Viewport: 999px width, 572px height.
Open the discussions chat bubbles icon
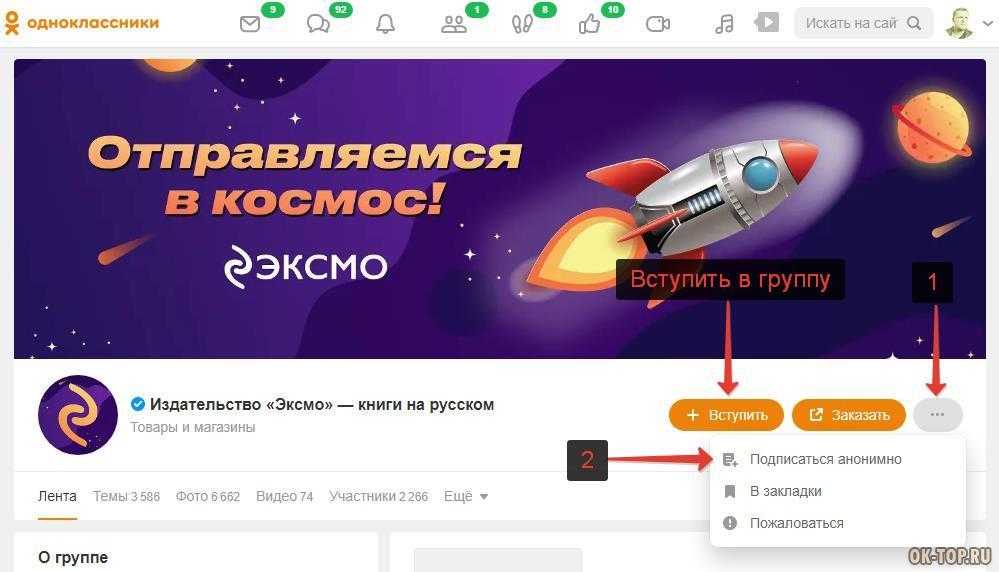click(x=318, y=24)
